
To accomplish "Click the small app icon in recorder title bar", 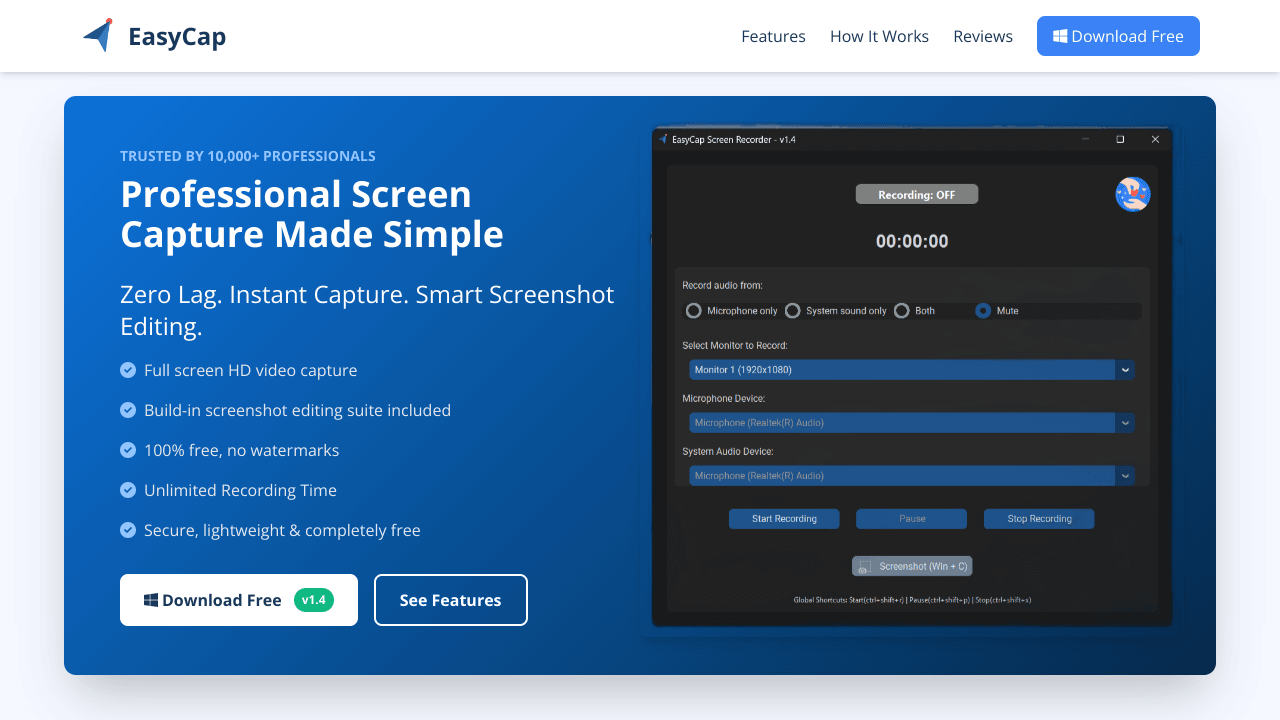I will point(662,139).
